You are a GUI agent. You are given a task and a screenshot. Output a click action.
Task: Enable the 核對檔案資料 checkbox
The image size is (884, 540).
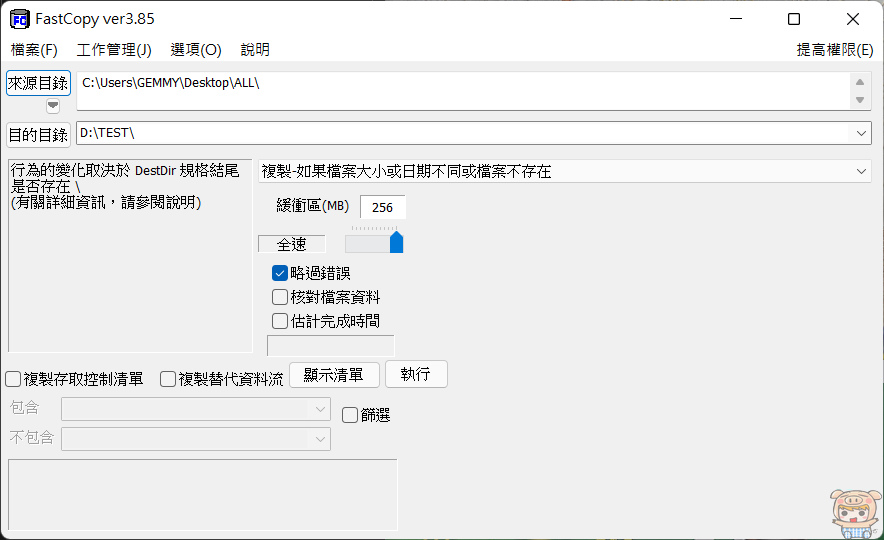pos(280,297)
